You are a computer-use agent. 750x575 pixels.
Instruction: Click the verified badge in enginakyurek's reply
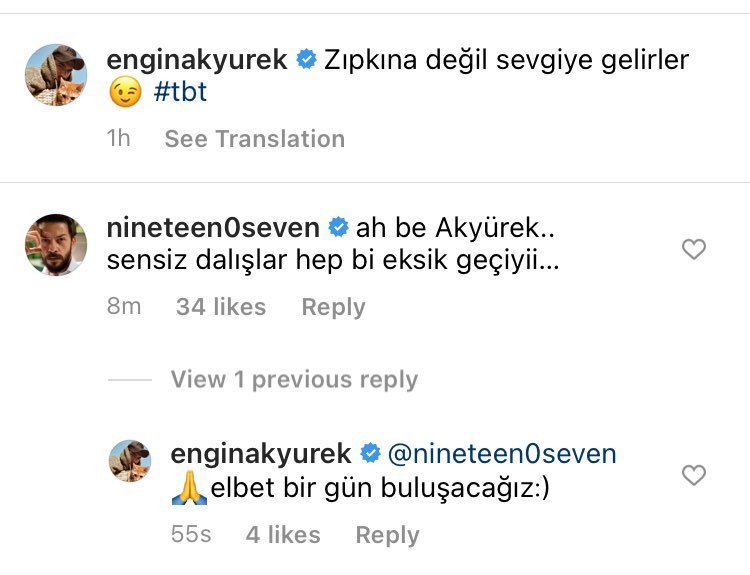369,454
